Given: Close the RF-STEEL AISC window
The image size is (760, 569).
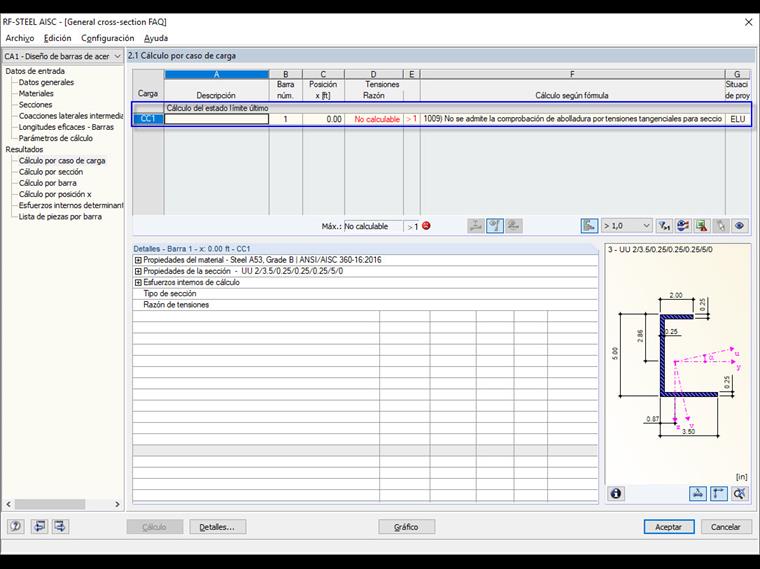Looking at the screenshot, I should (748, 22).
